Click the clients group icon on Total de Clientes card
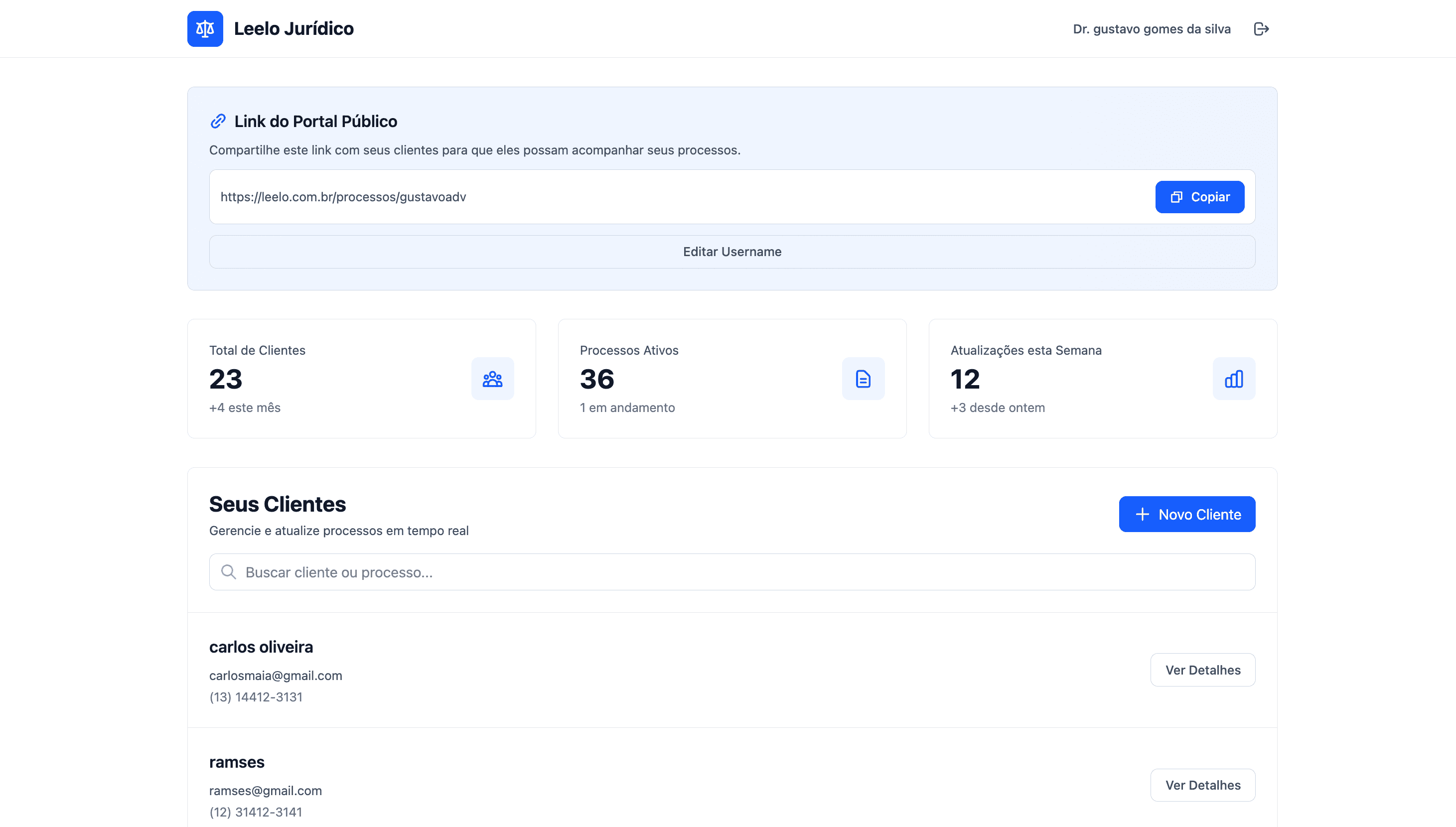1456x827 pixels. click(x=492, y=378)
